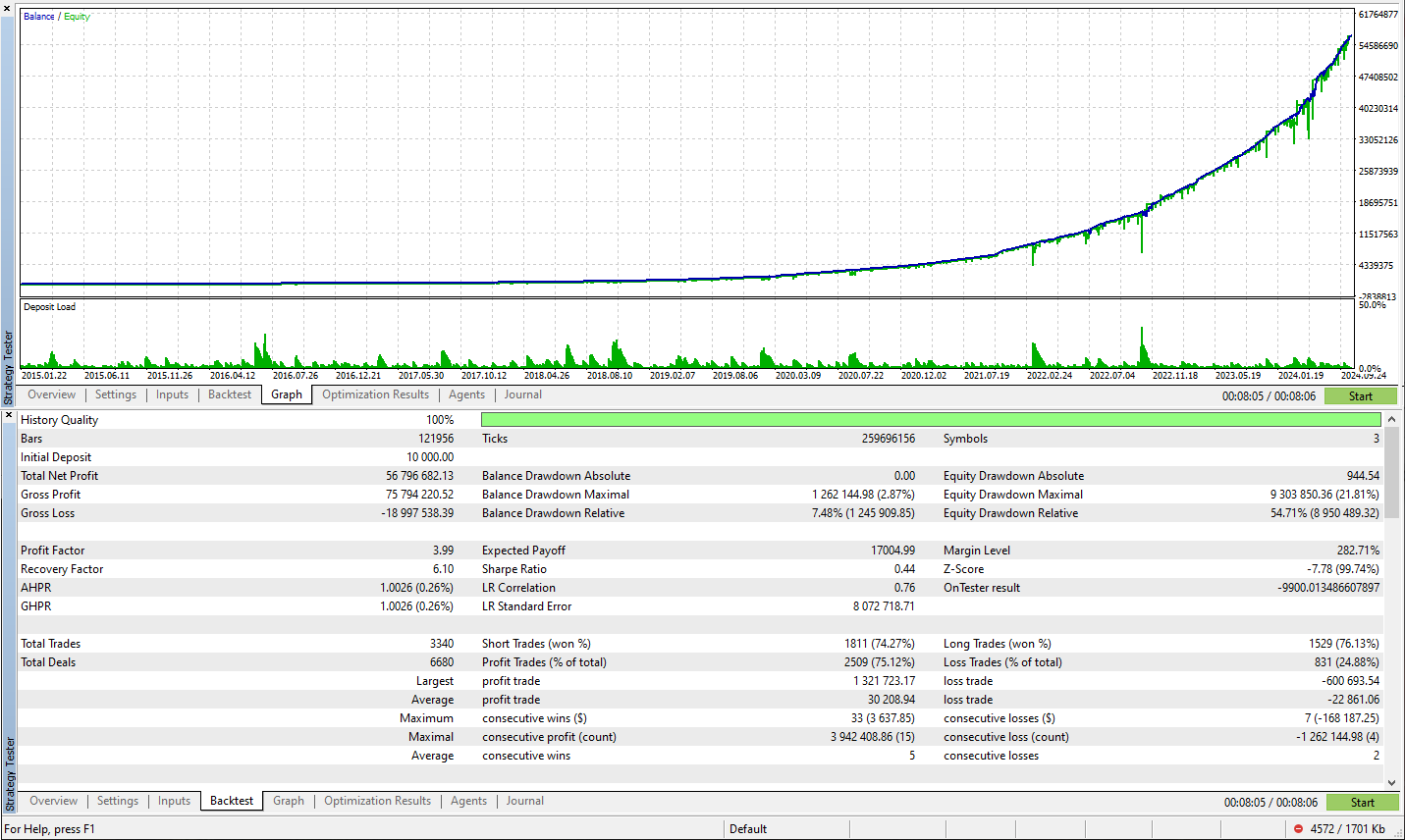
Task: Click the Balance legend label on chart
Action: [38, 17]
